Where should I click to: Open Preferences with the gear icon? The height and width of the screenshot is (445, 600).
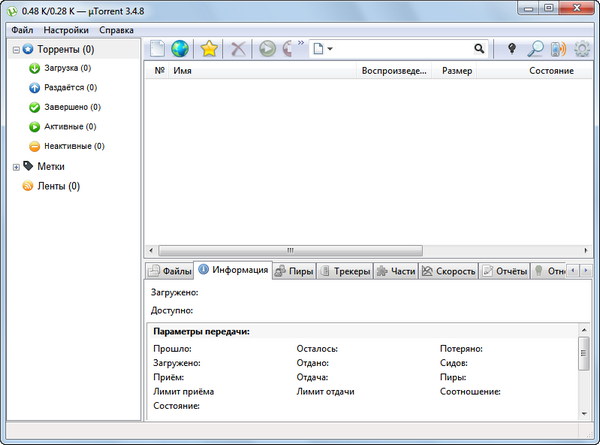582,48
